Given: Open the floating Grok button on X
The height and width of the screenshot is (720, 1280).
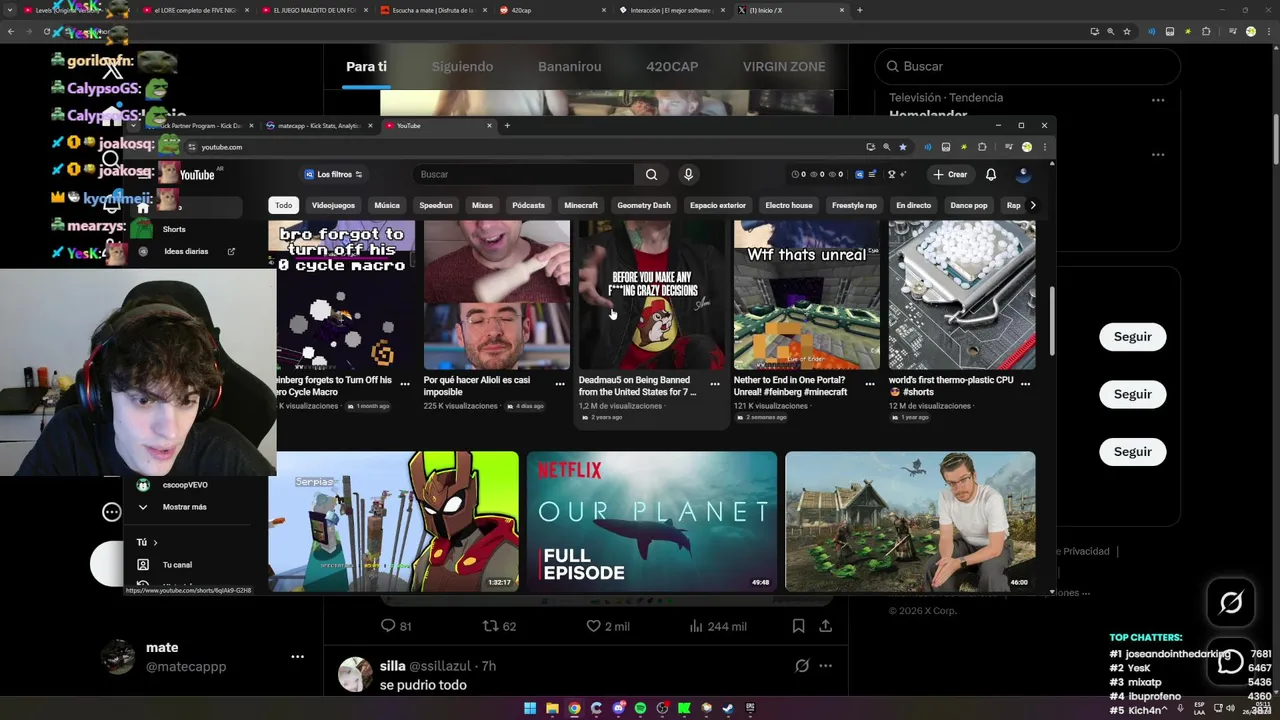Looking at the screenshot, I should [1231, 602].
